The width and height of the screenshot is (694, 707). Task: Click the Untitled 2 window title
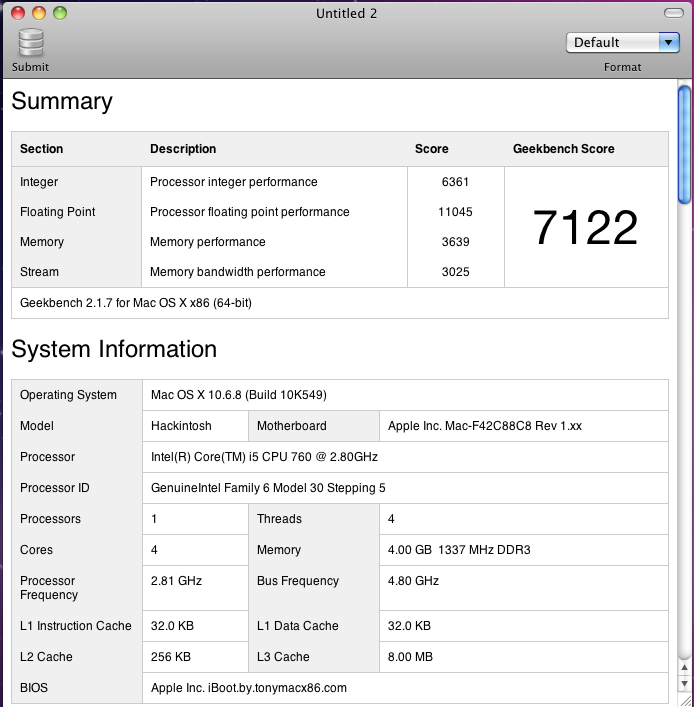point(347,14)
